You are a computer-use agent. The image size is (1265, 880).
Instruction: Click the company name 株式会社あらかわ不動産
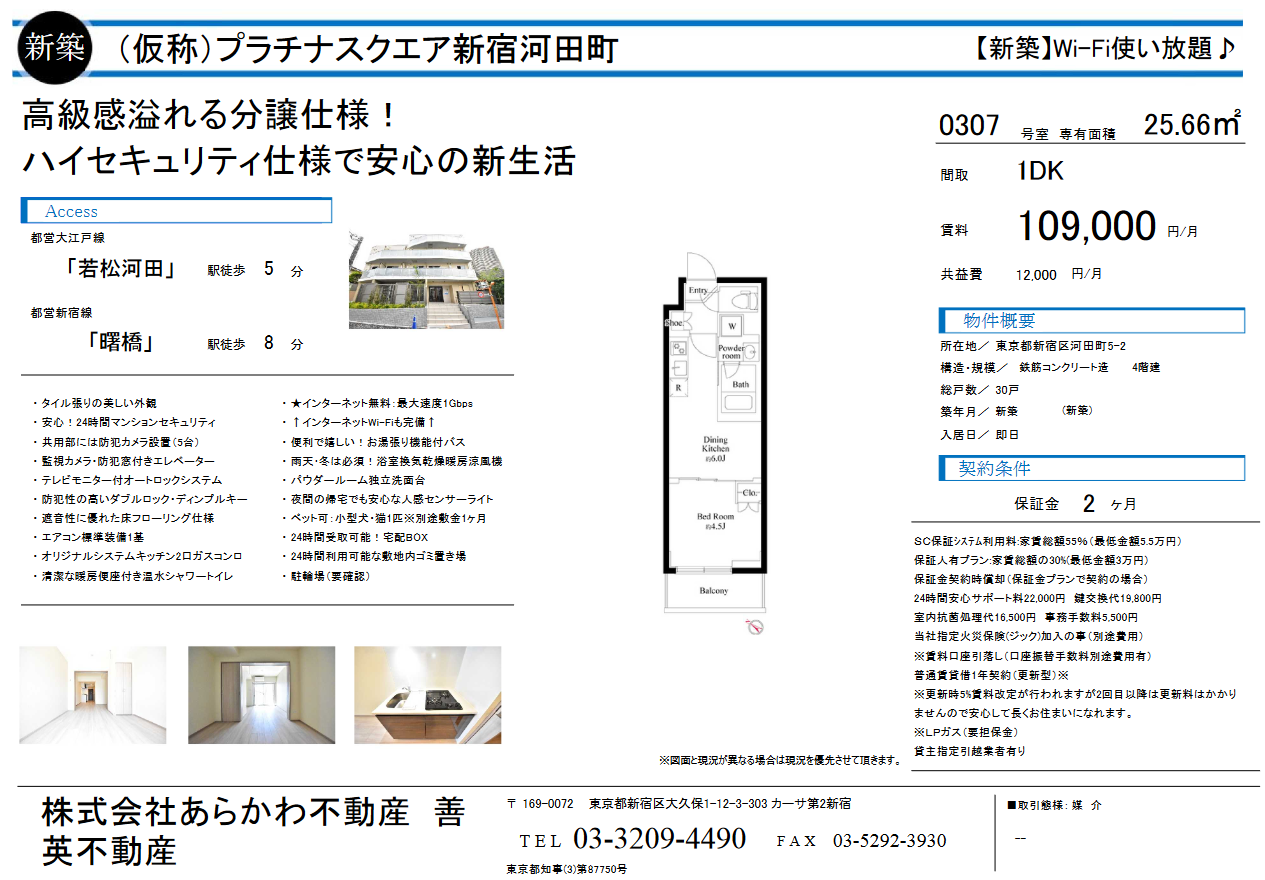pyautogui.click(x=225, y=813)
